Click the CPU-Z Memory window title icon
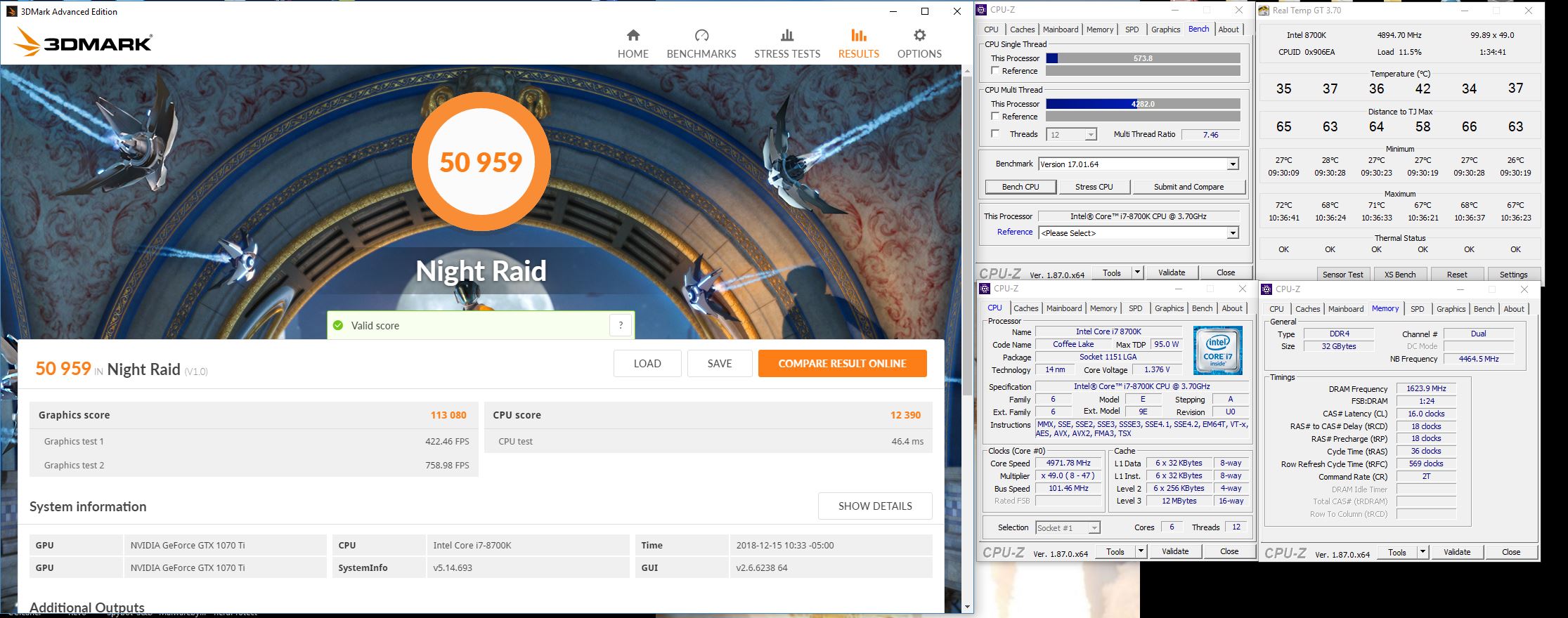The image size is (1568, 618). click(x=1267, y=289)
